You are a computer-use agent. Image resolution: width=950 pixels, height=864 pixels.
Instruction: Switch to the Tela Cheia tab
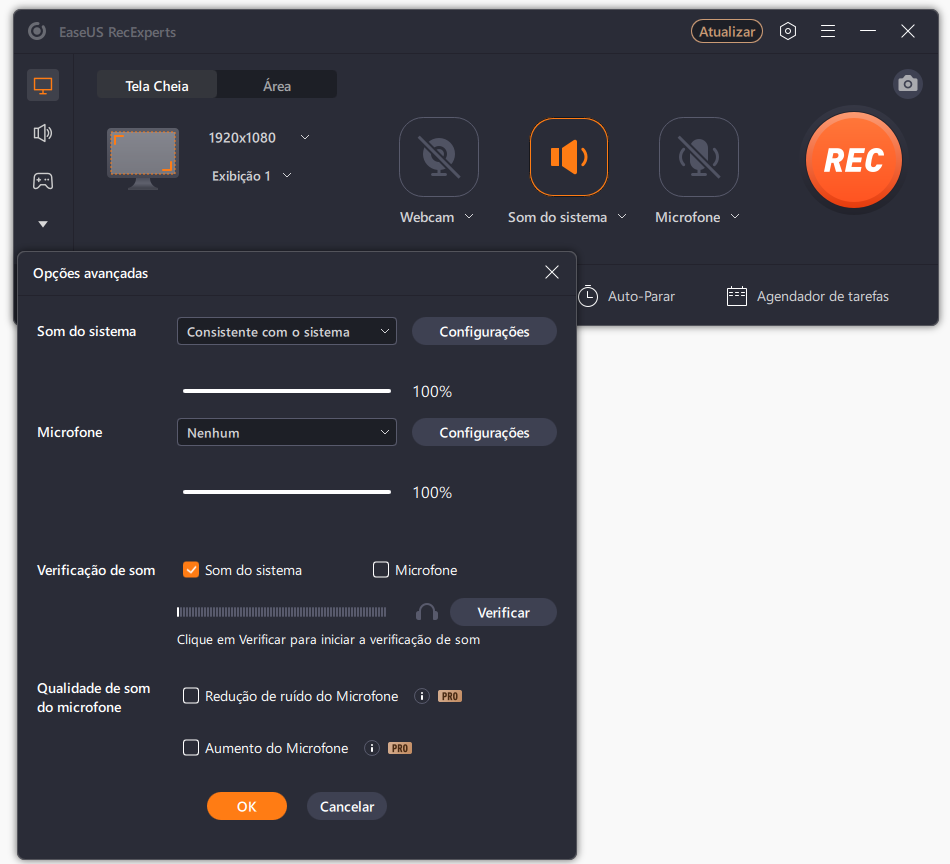[x=157, y=86]
